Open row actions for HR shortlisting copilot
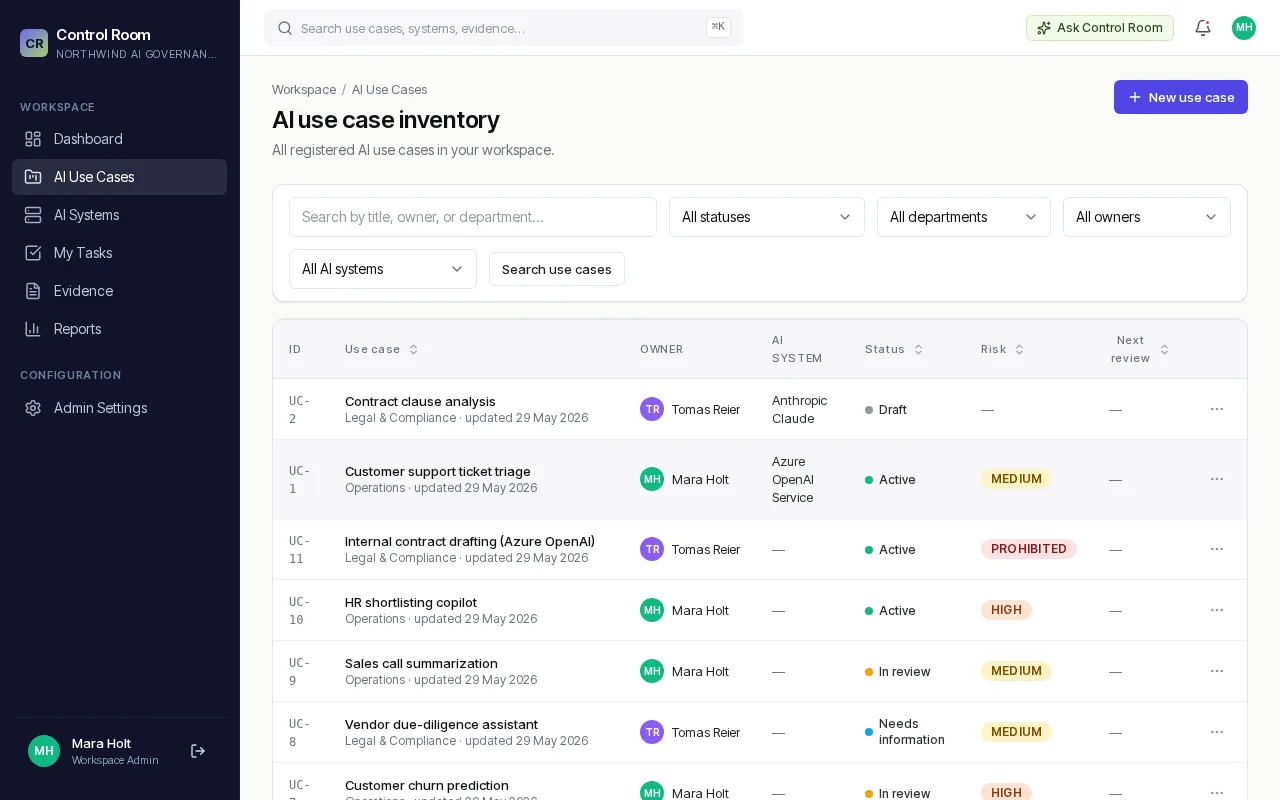The width and height of the screenshot is (1280, 800). tap(1217, 610)
